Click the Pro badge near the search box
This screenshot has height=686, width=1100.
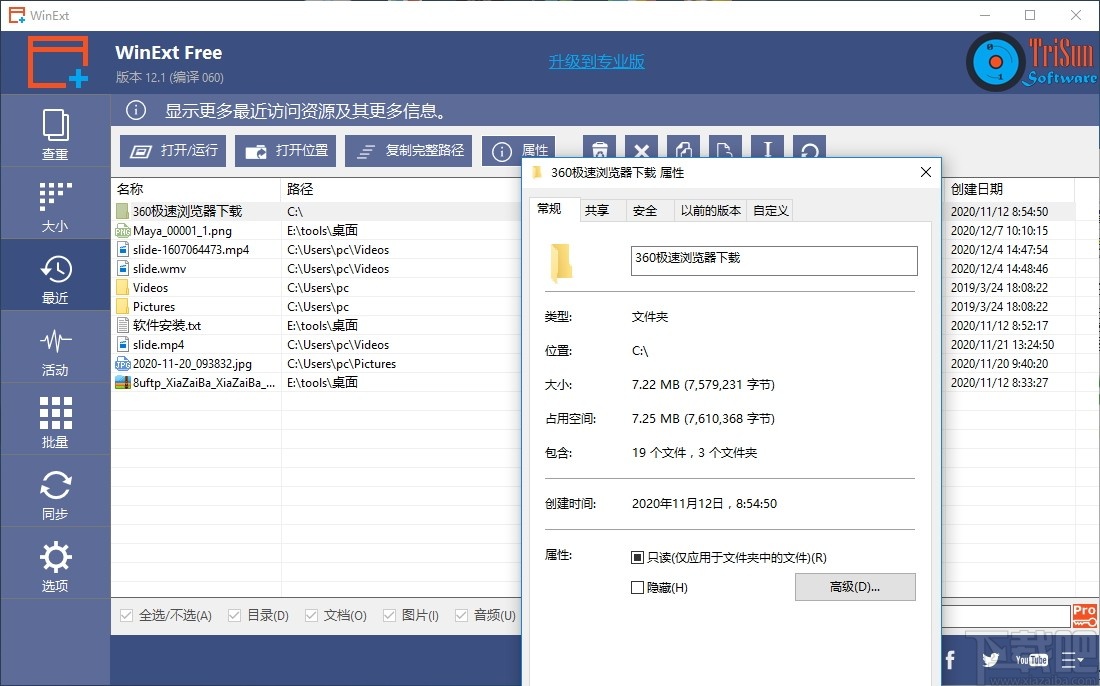click(1084, 615)
